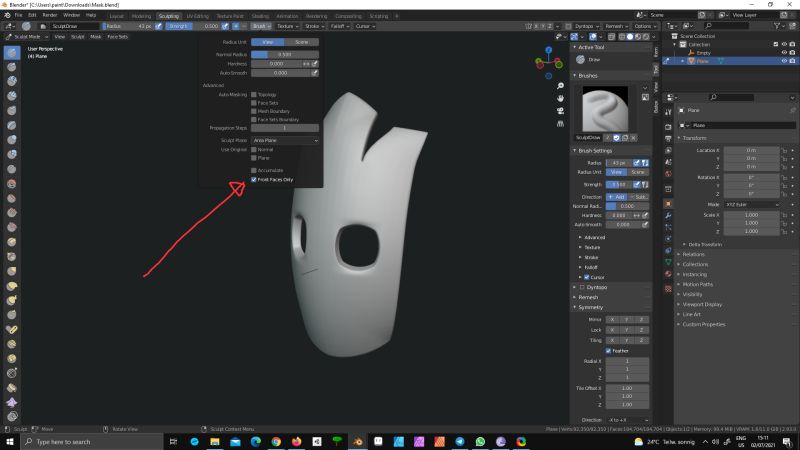Viewport: 800px width, 450px height.
Task: Open Telegram from the Windows taskbar
Action: (x=460, y=442)
